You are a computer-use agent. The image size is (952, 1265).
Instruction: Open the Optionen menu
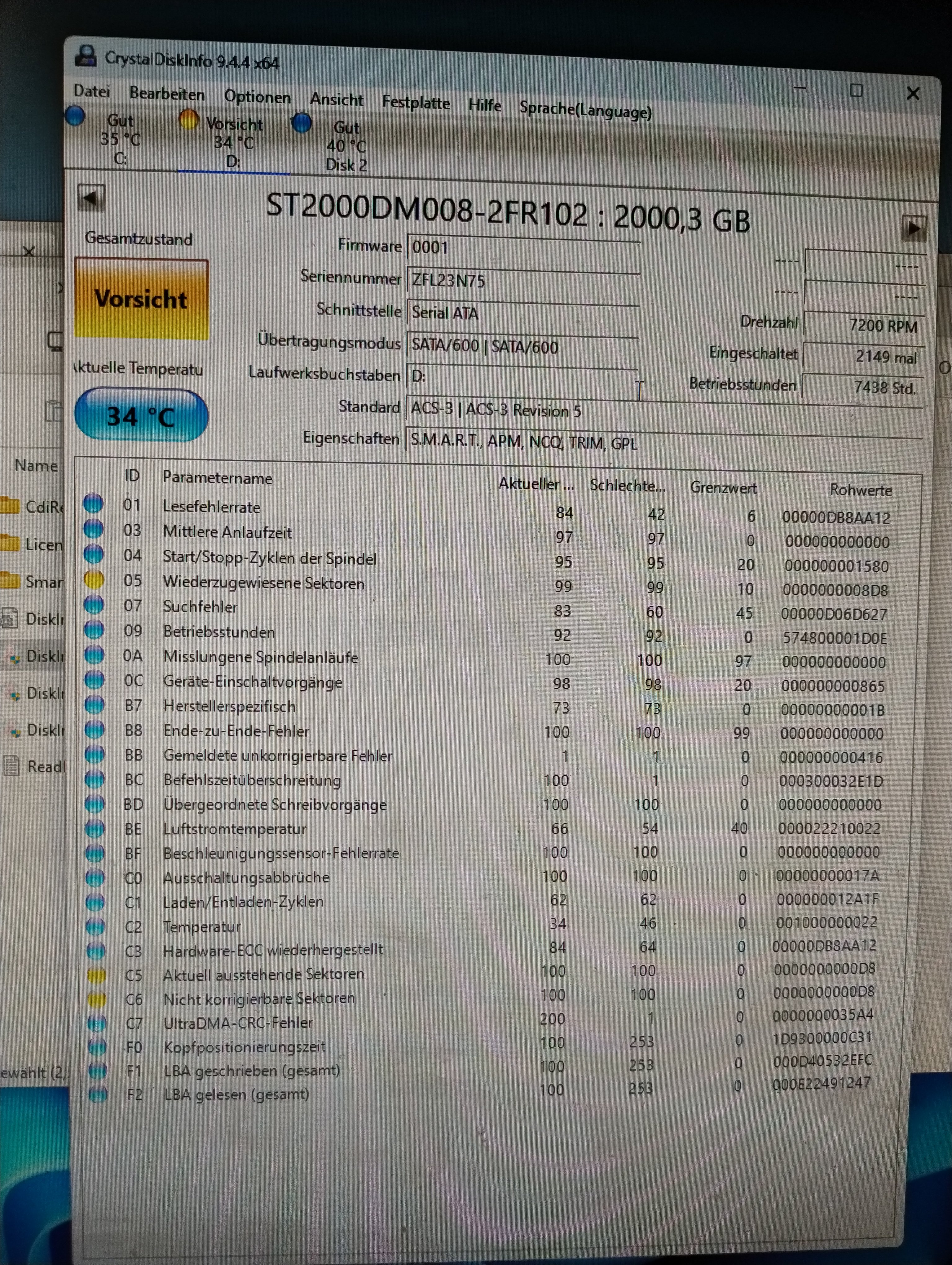tap(257, 97)
